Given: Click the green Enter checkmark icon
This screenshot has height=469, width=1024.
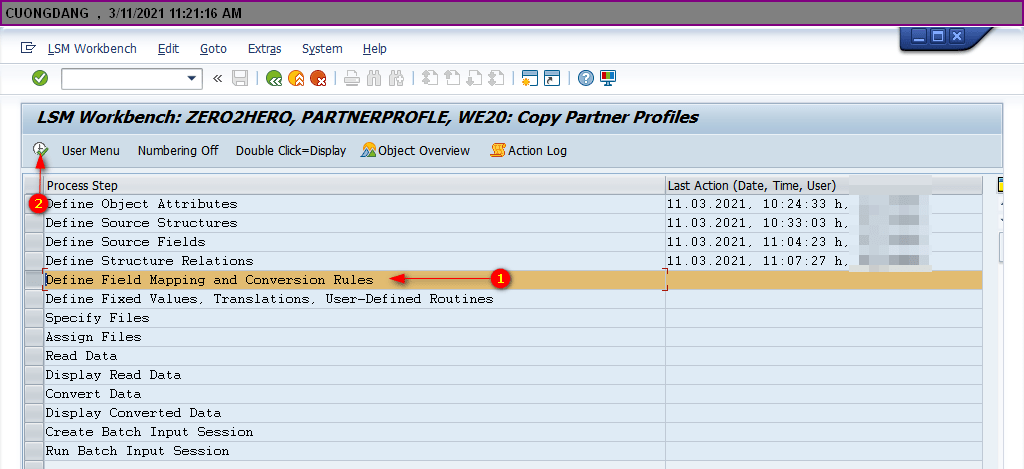Looking at the screenshot, I should (x=40, y=78).
